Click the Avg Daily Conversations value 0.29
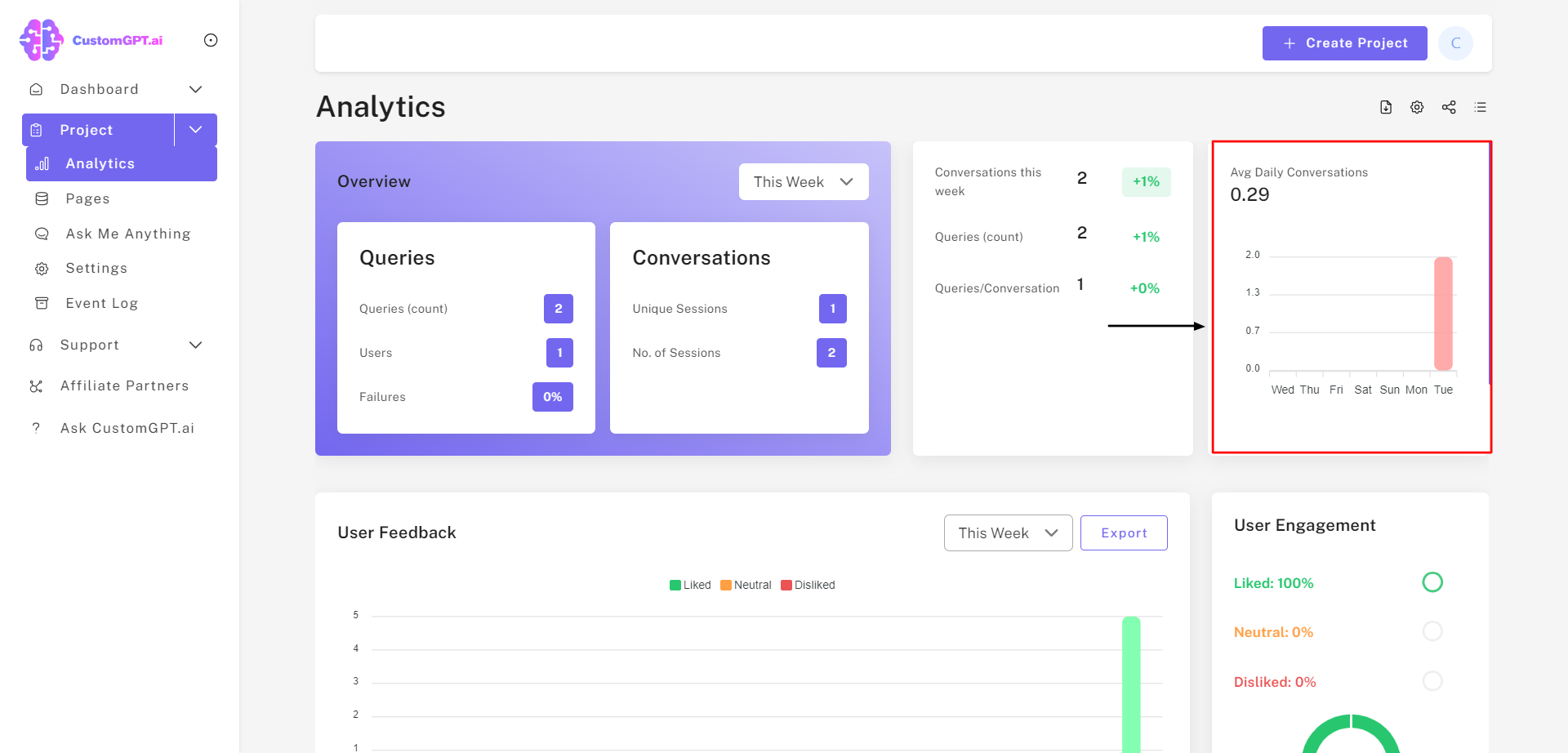This screenshot has width=1568, height=753. point(1249,194)
